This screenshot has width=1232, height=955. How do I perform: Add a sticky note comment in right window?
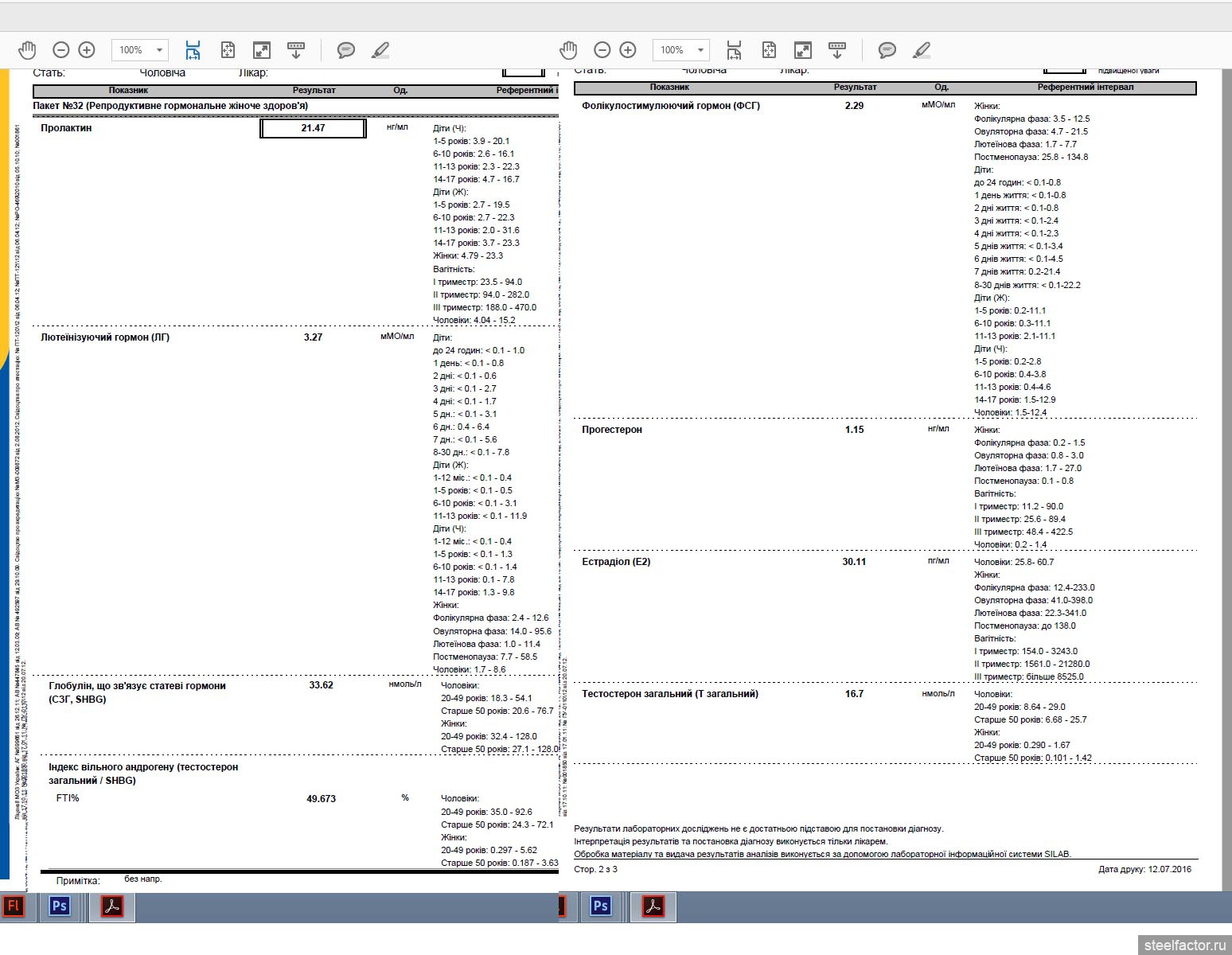pos(887,50)
